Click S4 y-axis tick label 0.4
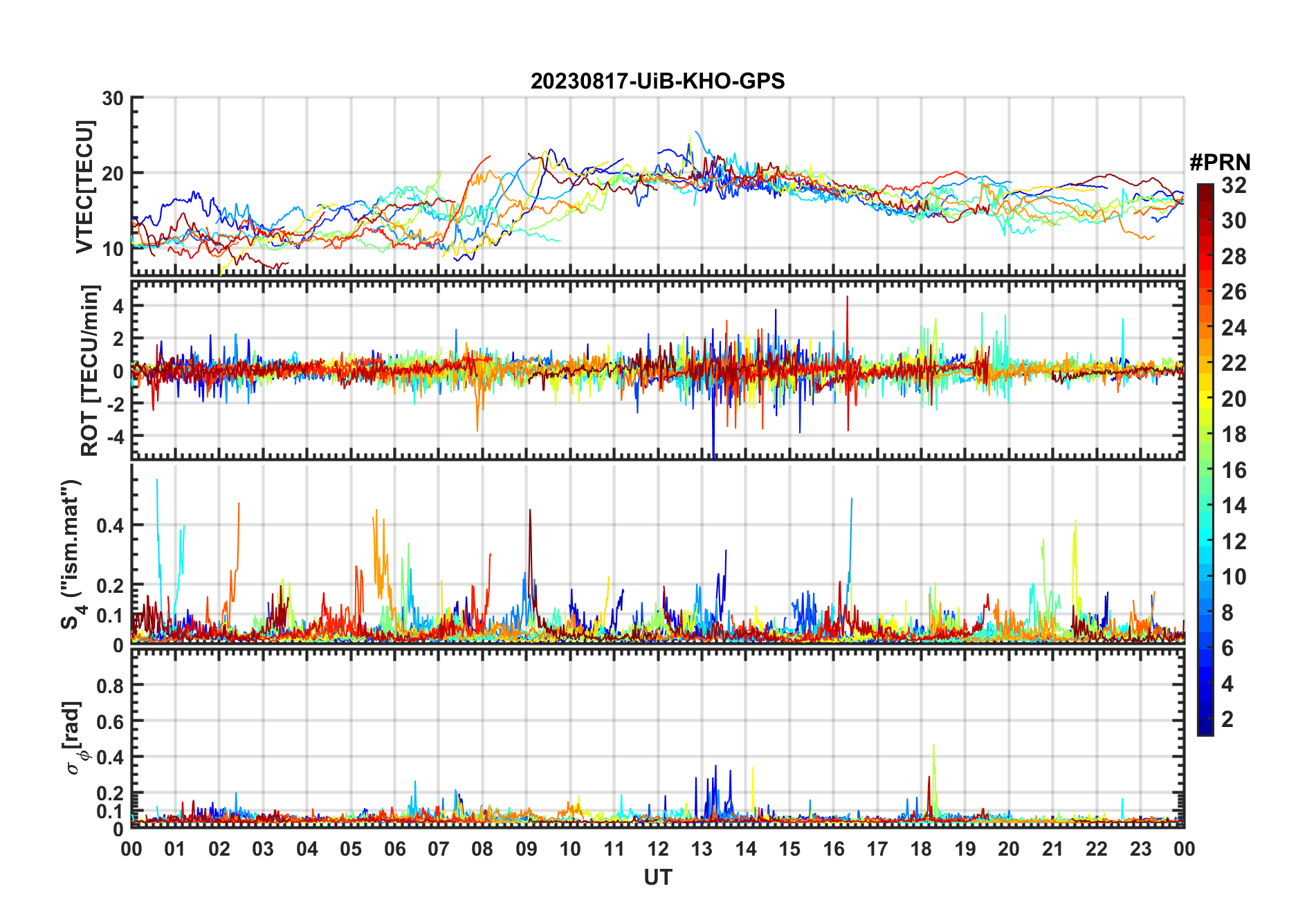1316x920 pixels. coord(110,526)
